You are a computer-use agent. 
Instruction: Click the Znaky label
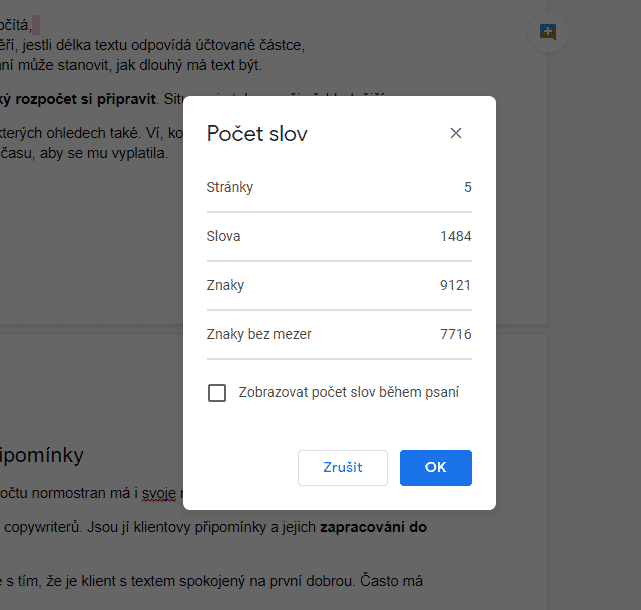click(x=225, y=285)
